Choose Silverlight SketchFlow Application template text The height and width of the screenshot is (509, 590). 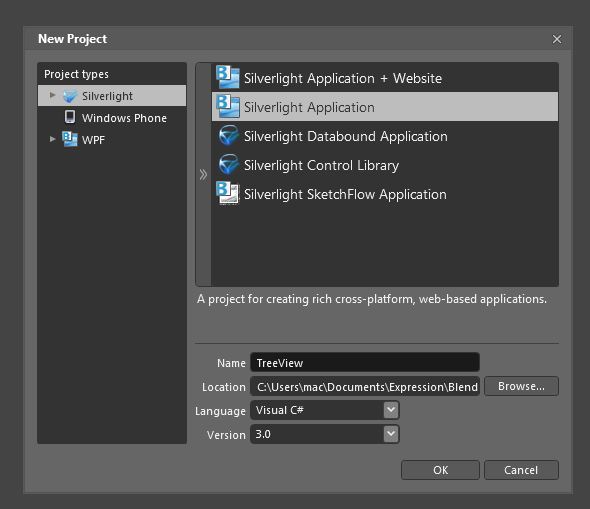click(345, 194)
